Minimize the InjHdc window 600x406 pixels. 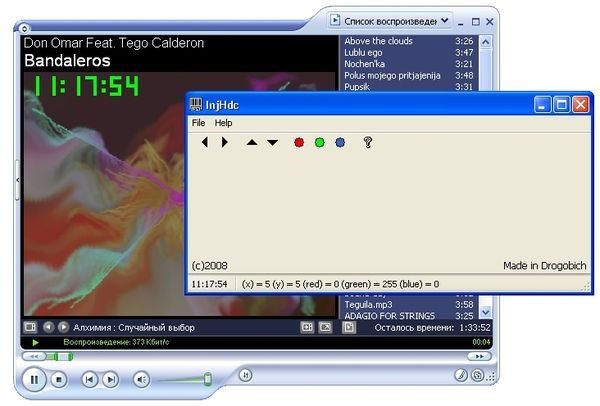(542, 104)
